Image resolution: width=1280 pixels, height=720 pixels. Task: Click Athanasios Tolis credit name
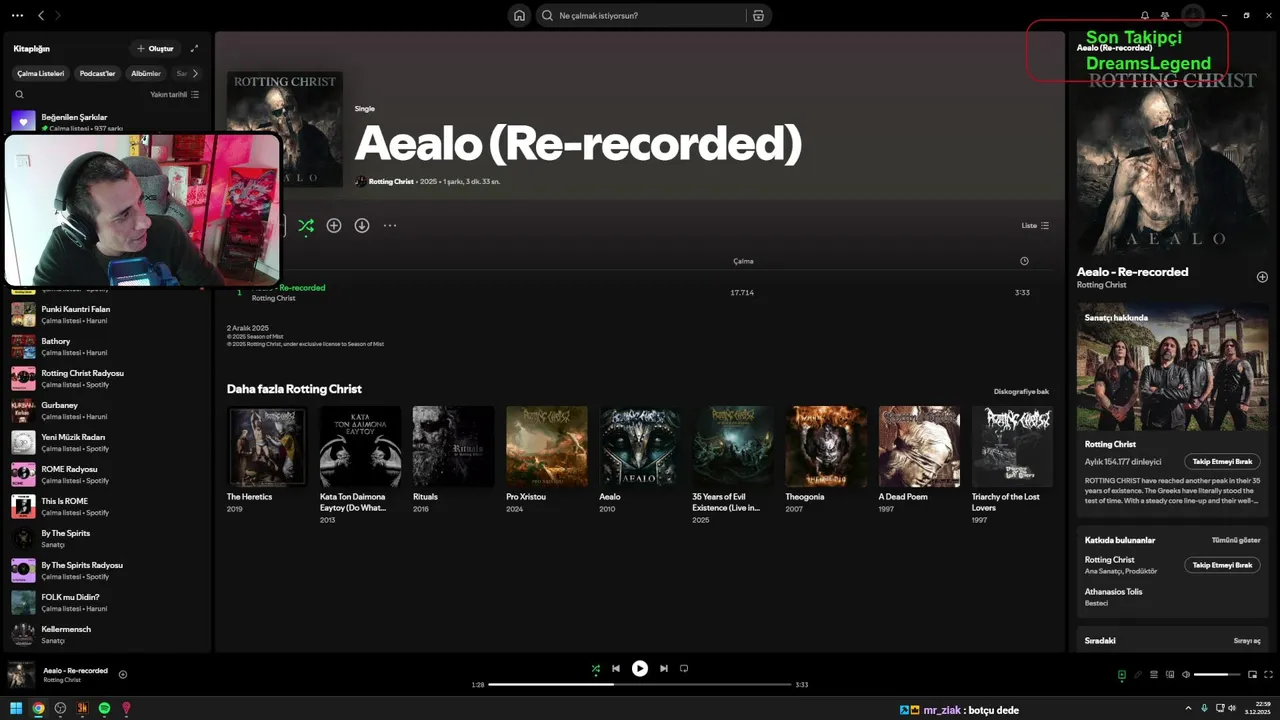1113,592
